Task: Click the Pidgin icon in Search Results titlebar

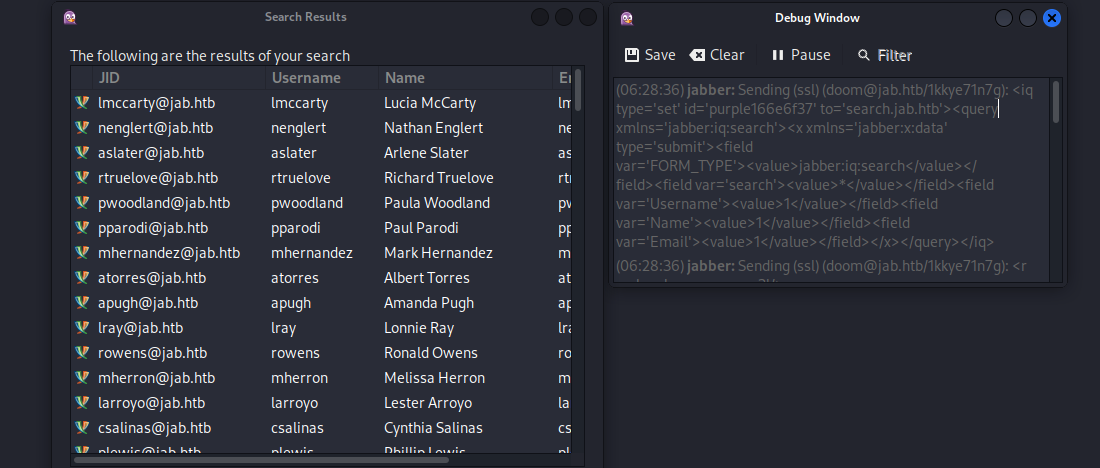Action: coord(70,17)
